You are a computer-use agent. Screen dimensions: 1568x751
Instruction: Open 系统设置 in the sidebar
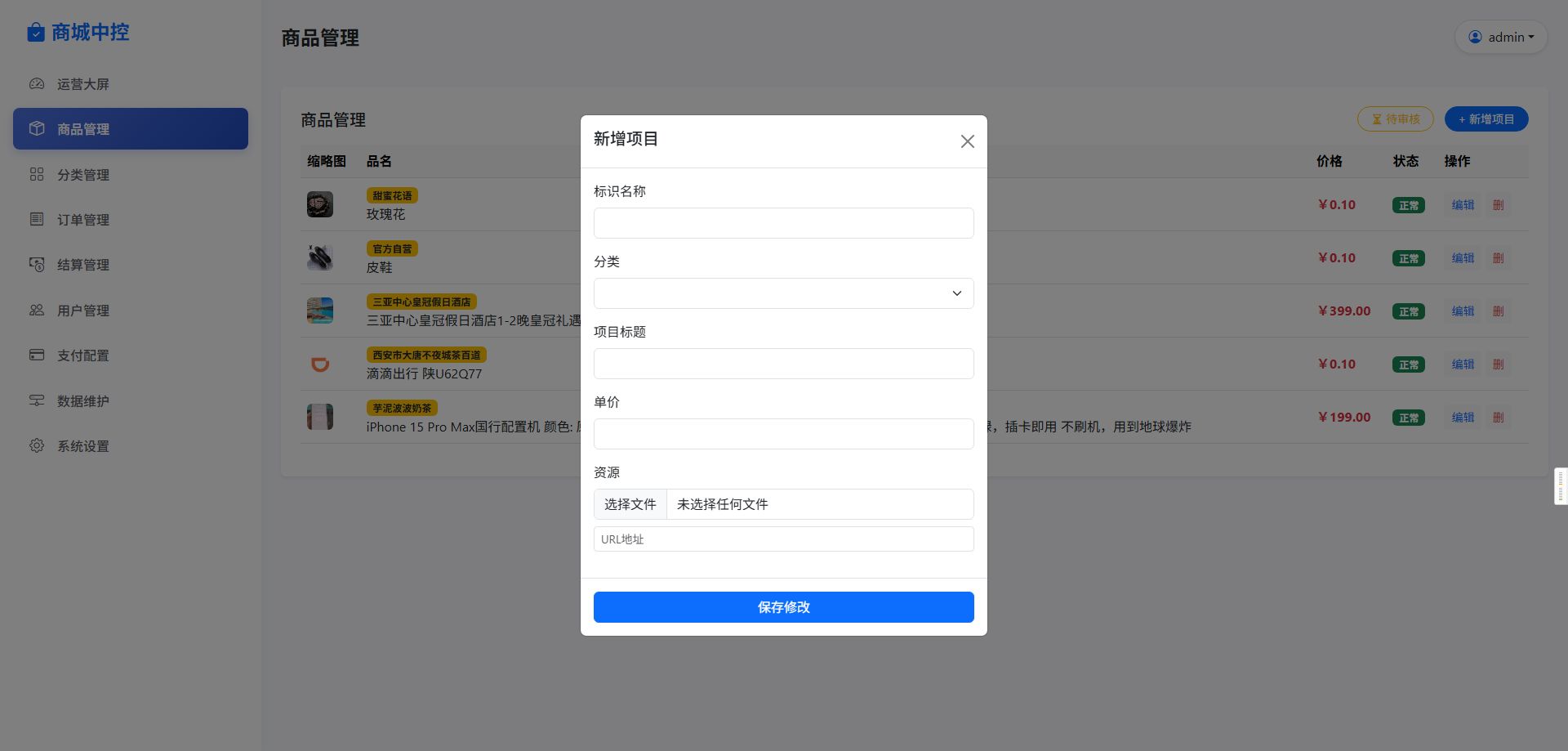pyautogui.click(x=131, y=446)
